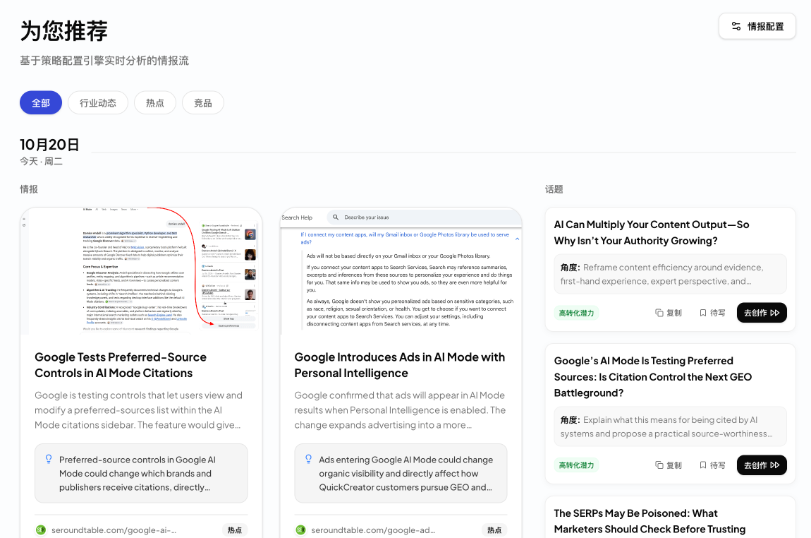Switch to 热点 filter tab
The width and height of the screenshot is (811, 538).
pyautogui.click(x=155, y=103)
